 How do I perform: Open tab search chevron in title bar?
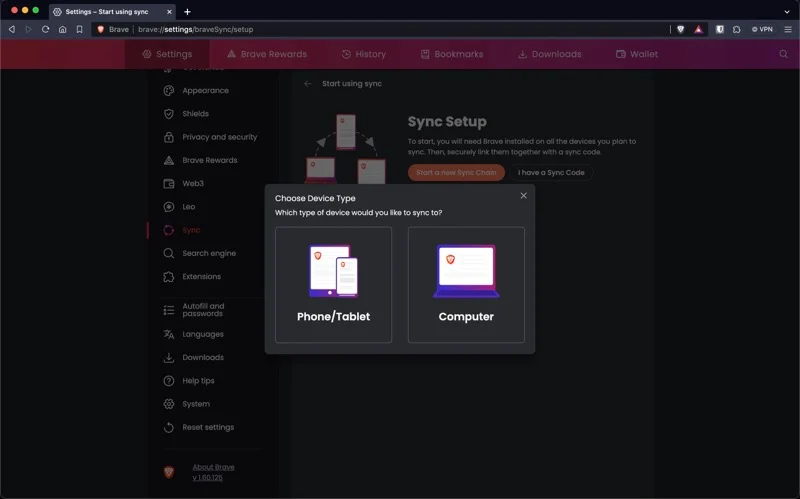787,11
